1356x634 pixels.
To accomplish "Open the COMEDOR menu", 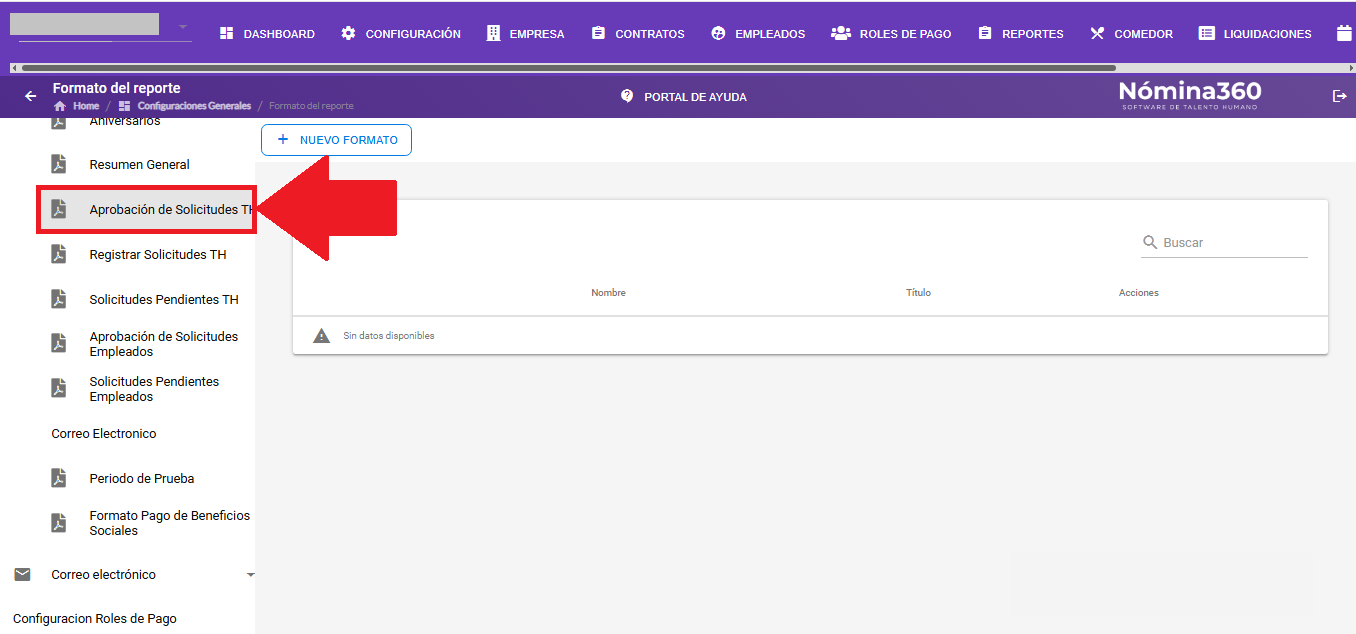I will coord(1131,34).
